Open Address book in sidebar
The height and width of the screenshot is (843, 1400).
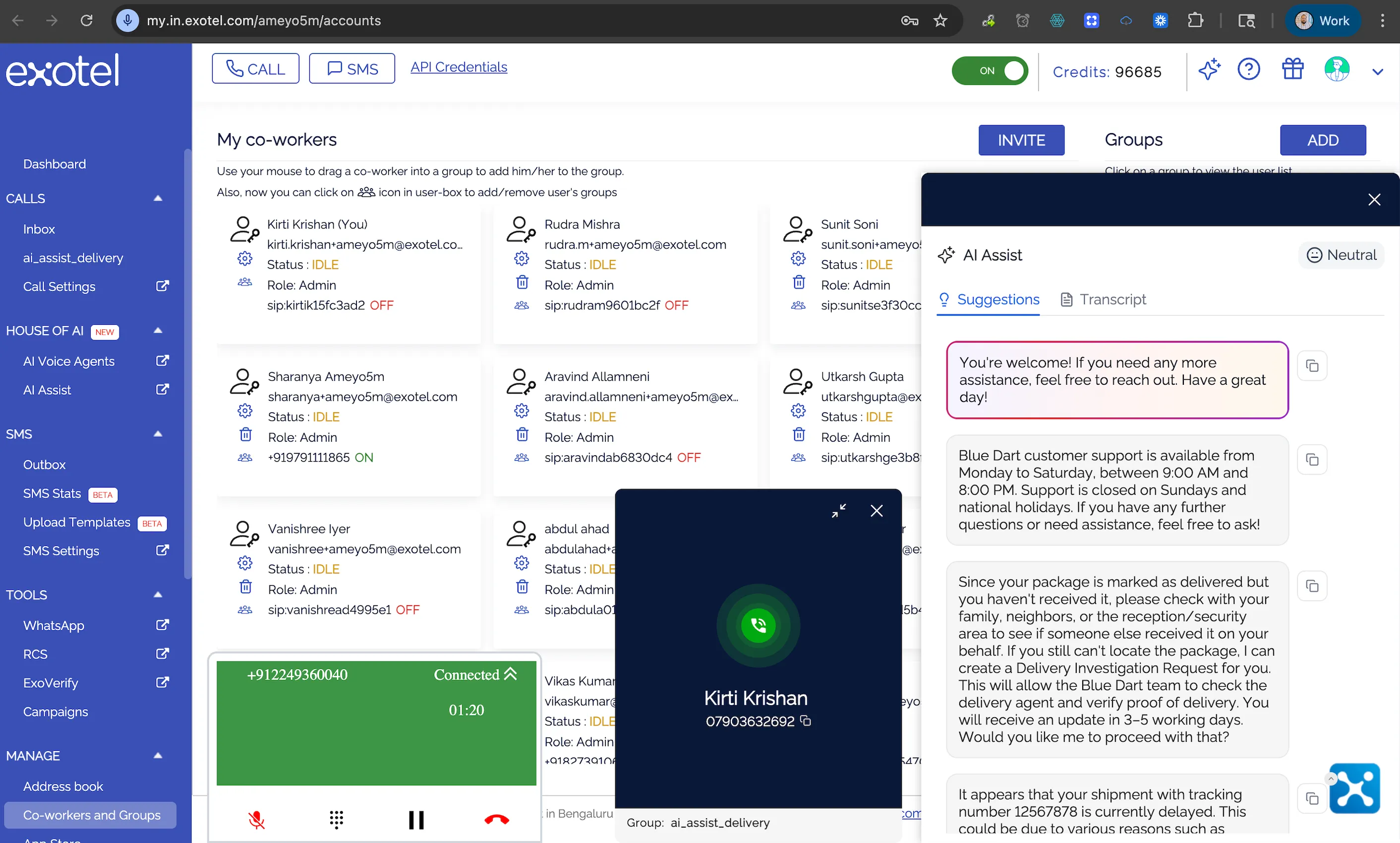[x=63, y=786]
